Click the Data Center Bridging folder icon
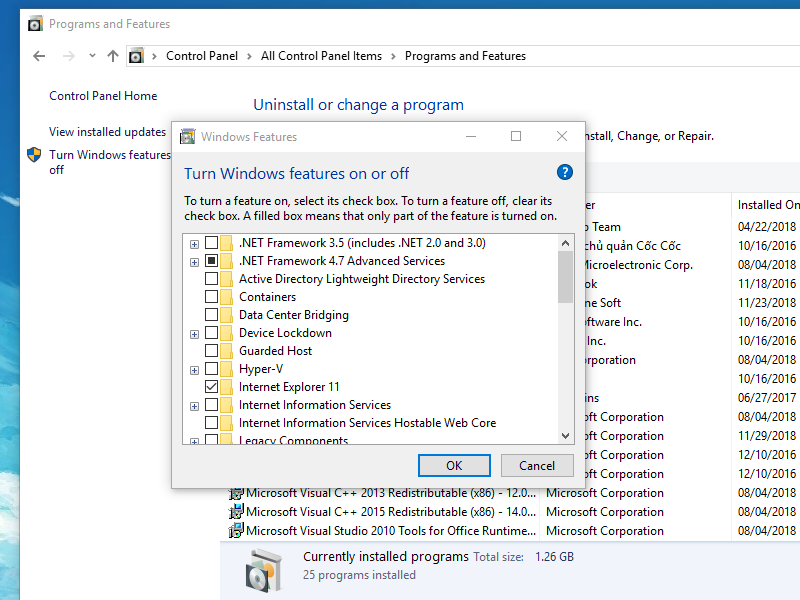This screenshot has height=600, width=800. 227,315
